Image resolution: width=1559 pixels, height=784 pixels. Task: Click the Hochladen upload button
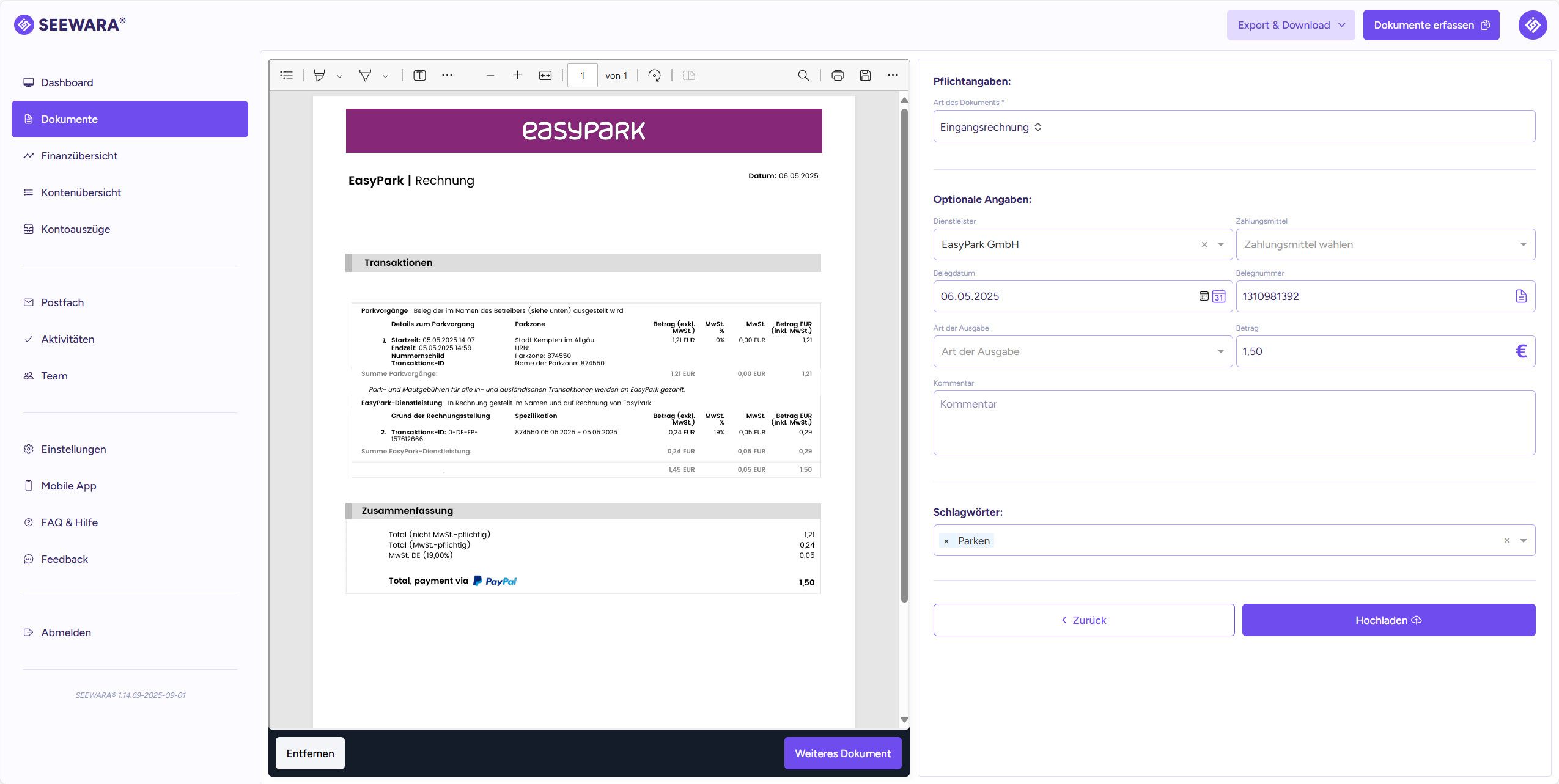1388,620
